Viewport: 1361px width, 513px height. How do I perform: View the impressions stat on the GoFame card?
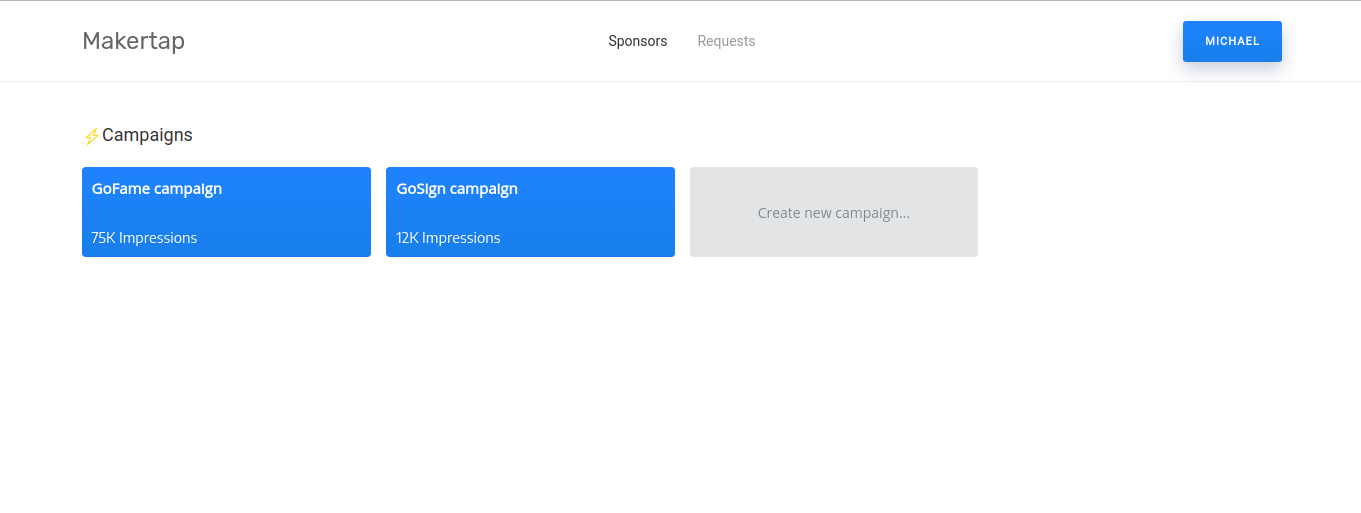pyautogui.click(x=144, y=238)
